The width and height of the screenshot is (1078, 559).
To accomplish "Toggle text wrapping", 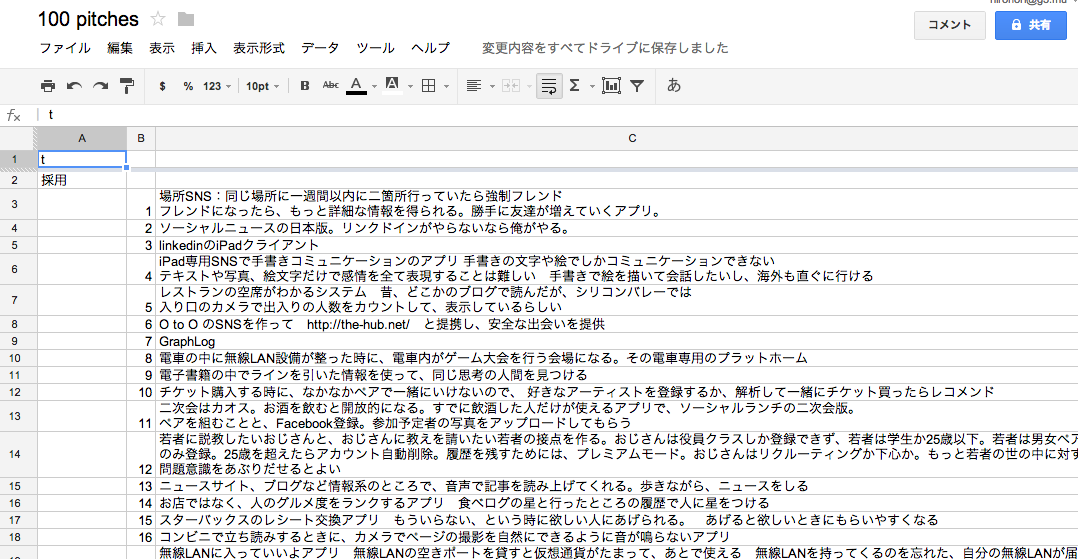I will pos(549,86).
